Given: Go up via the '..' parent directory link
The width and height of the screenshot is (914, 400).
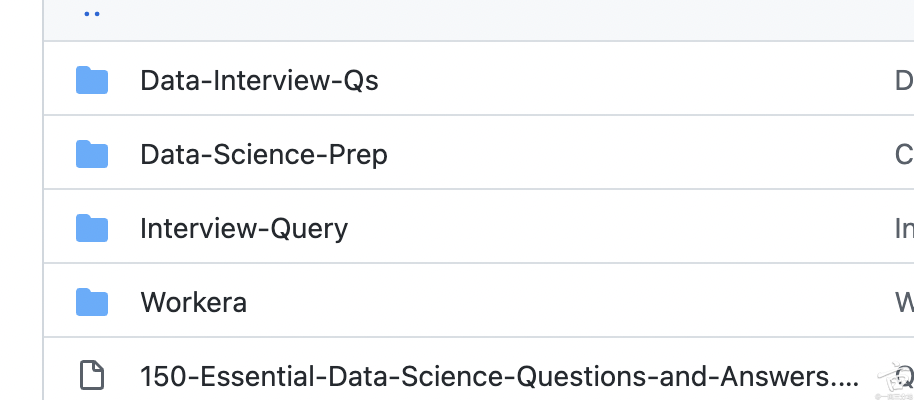Looking at the screenshot, I should click(92, 14).
